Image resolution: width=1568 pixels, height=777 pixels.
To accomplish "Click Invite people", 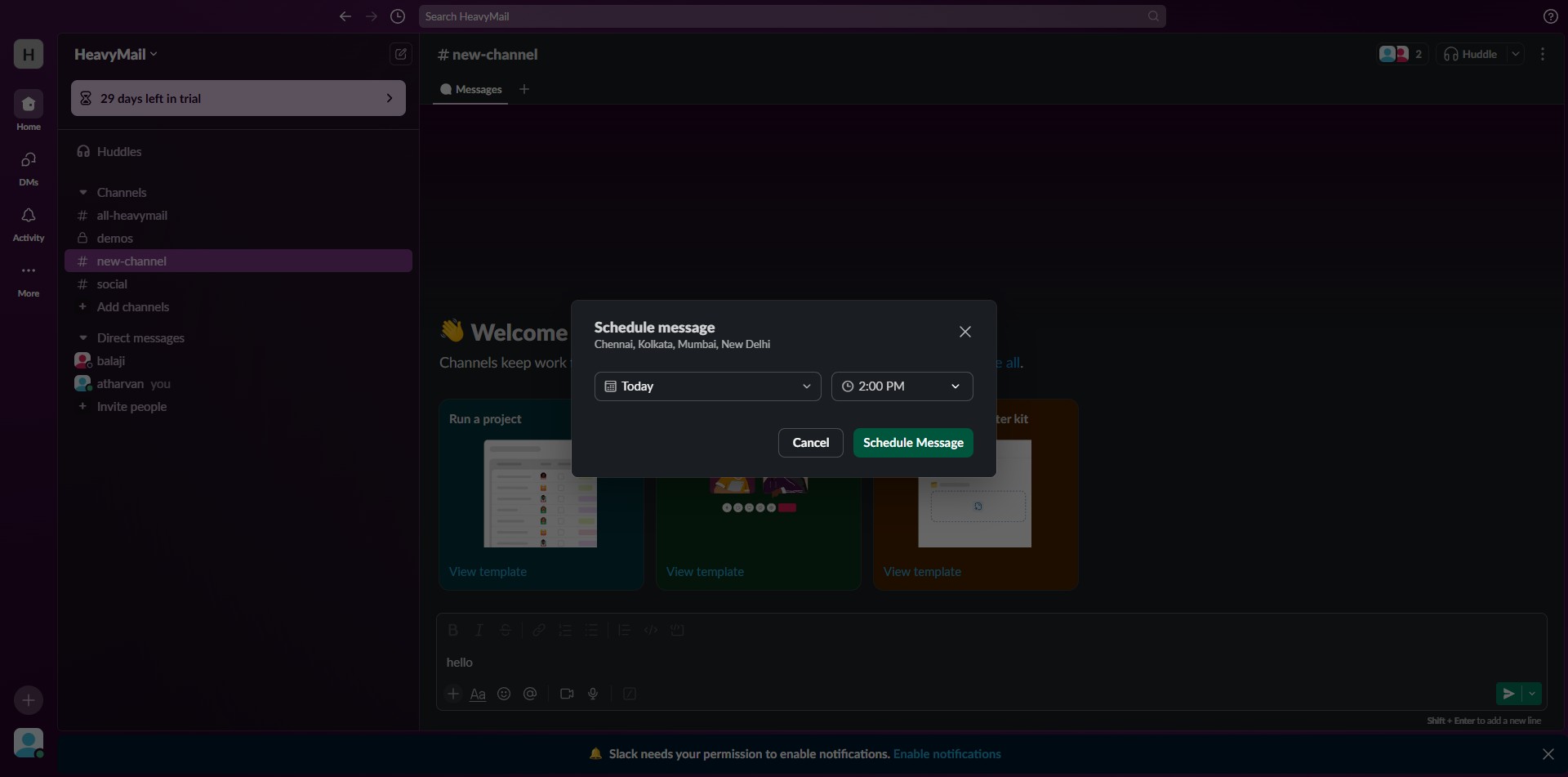I will 238,407.
